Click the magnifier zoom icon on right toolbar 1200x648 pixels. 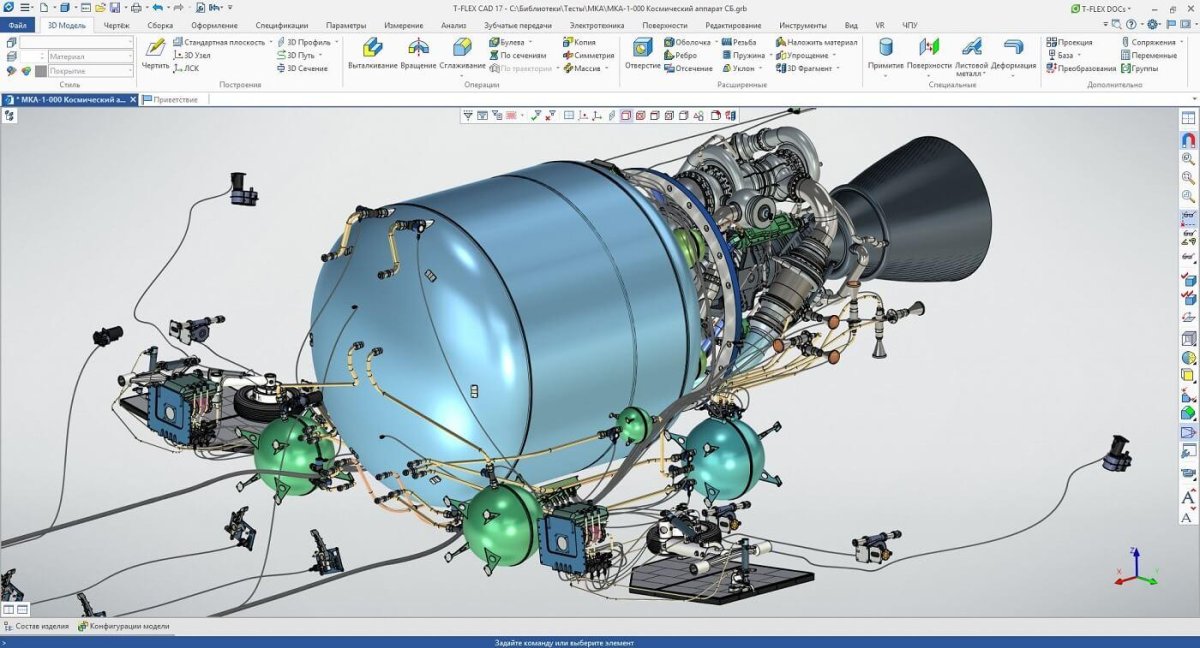[x=1189, y=160]
